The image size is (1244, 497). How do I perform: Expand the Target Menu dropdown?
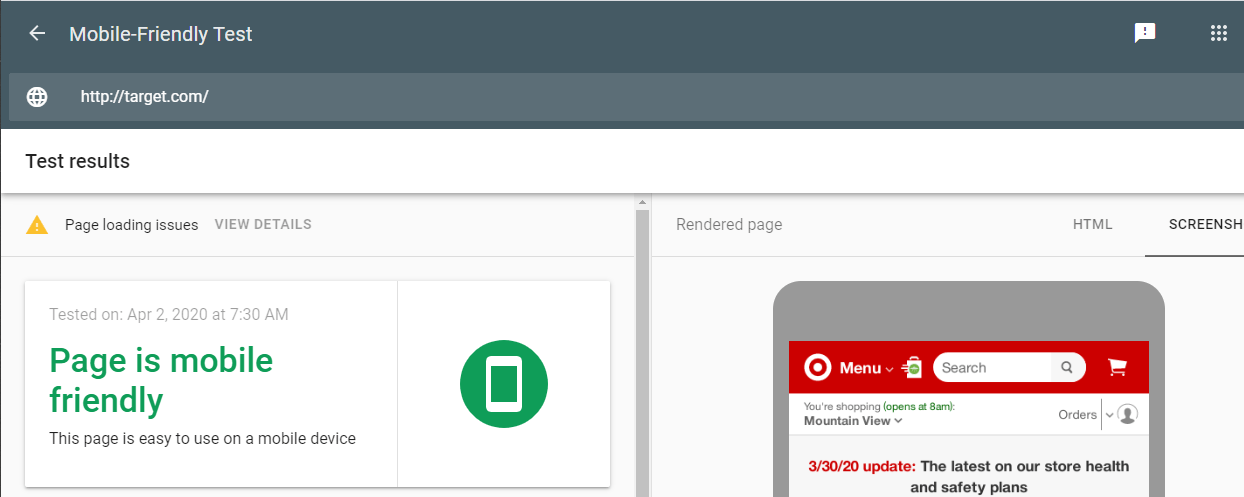point(866,368)
